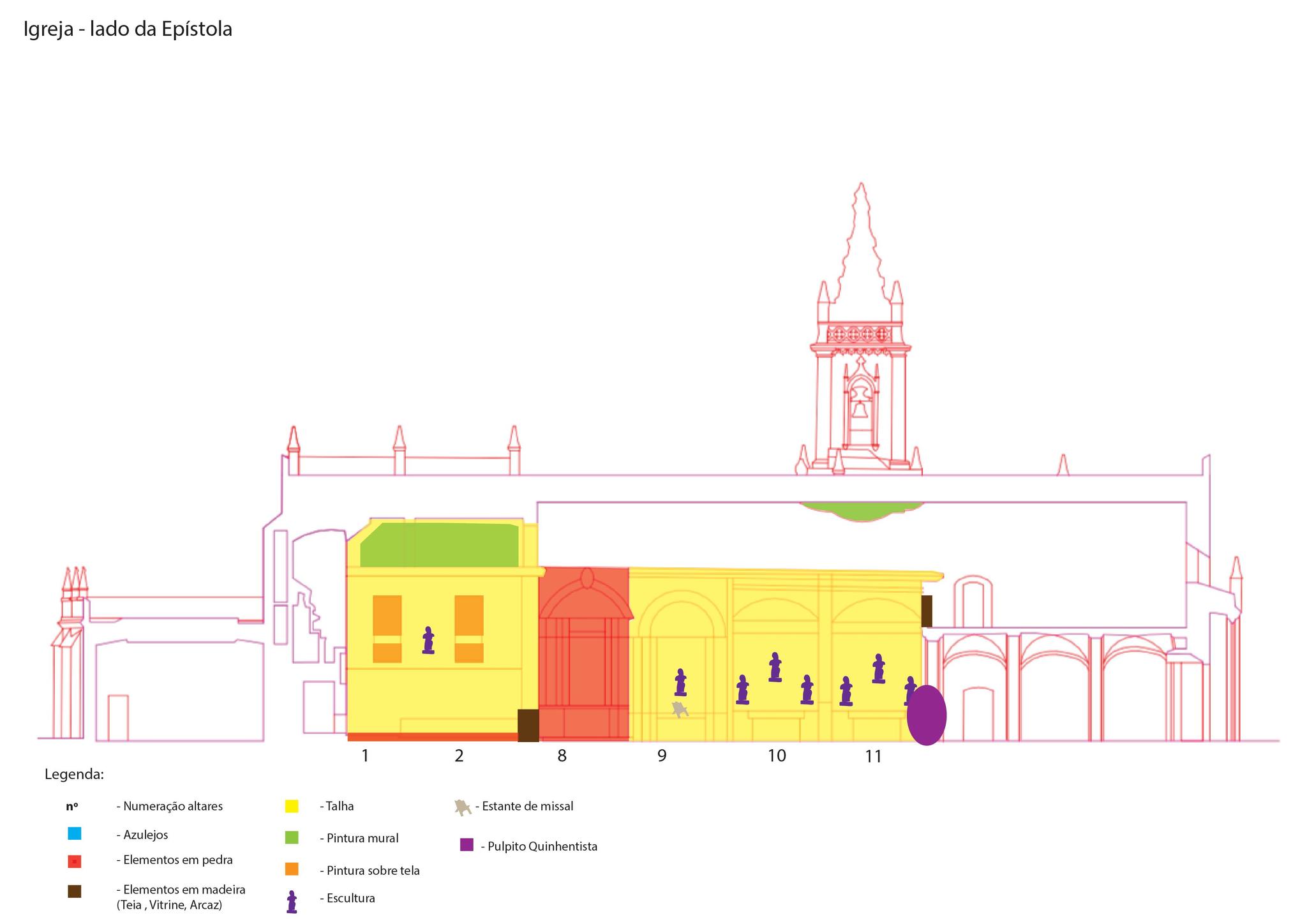Click the '- Estante de missal' legend text
Image resolution: width=1307 pixels, height=924 pixels.
point(525,806)
